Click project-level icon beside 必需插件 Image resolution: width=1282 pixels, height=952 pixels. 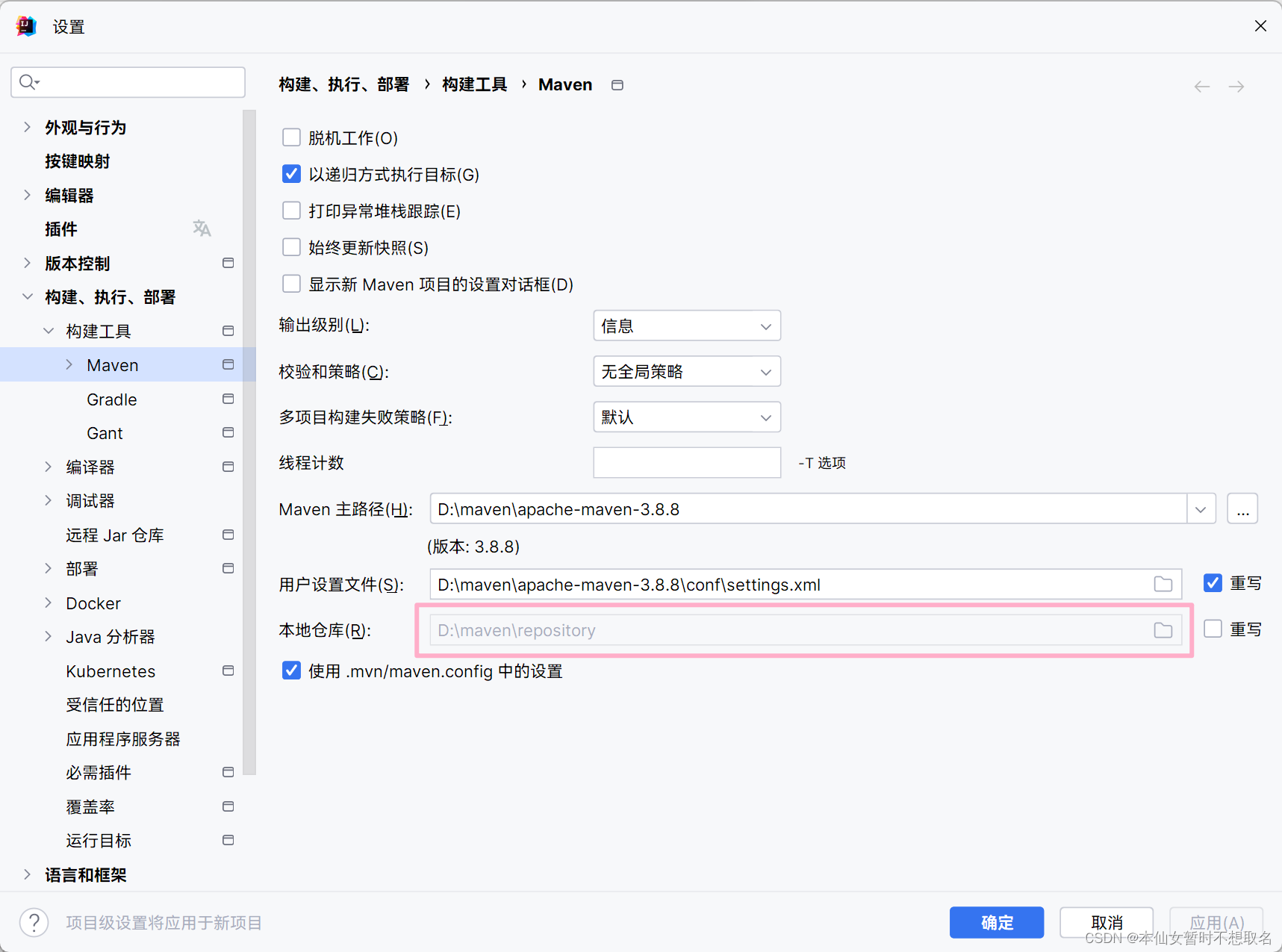coord(228,772)
